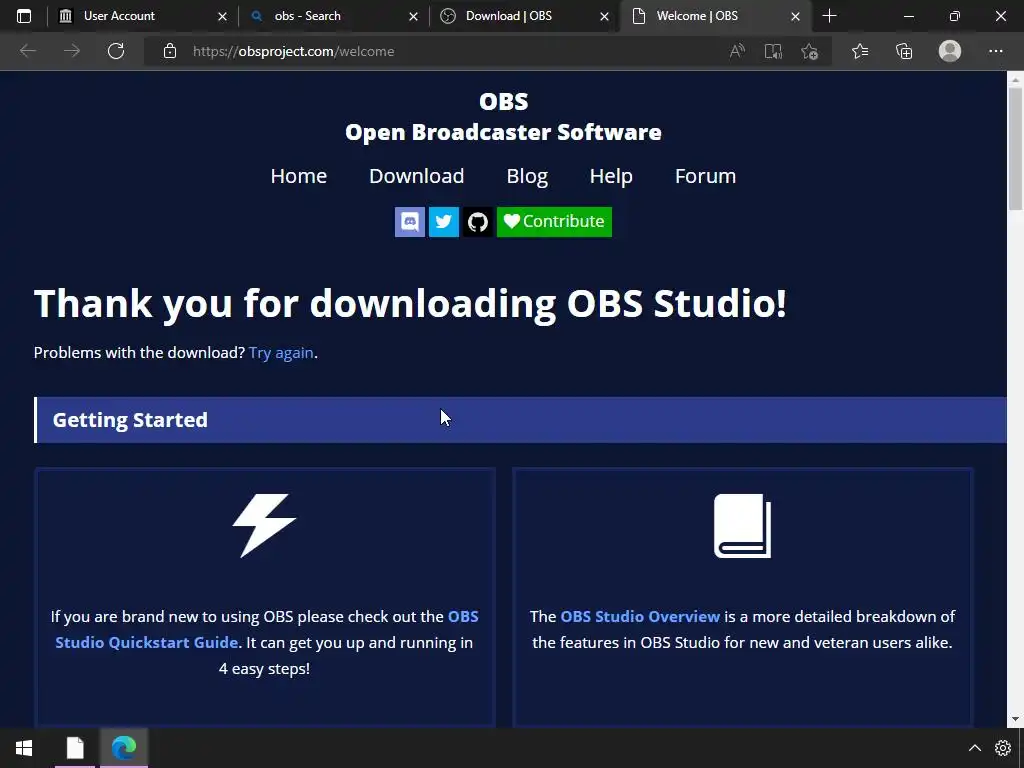Screen dimensions: 1024x768
Task: Go back using browser back arrow
Action: [27, 51]
